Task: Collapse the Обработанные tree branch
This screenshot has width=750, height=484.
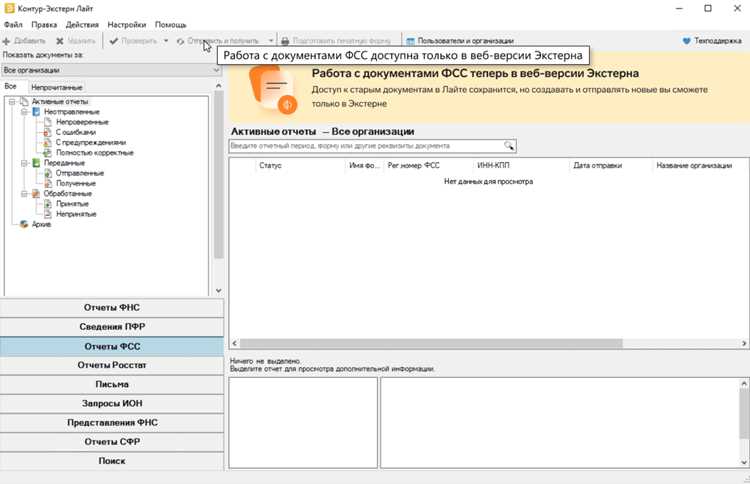Action: [24, 193]
